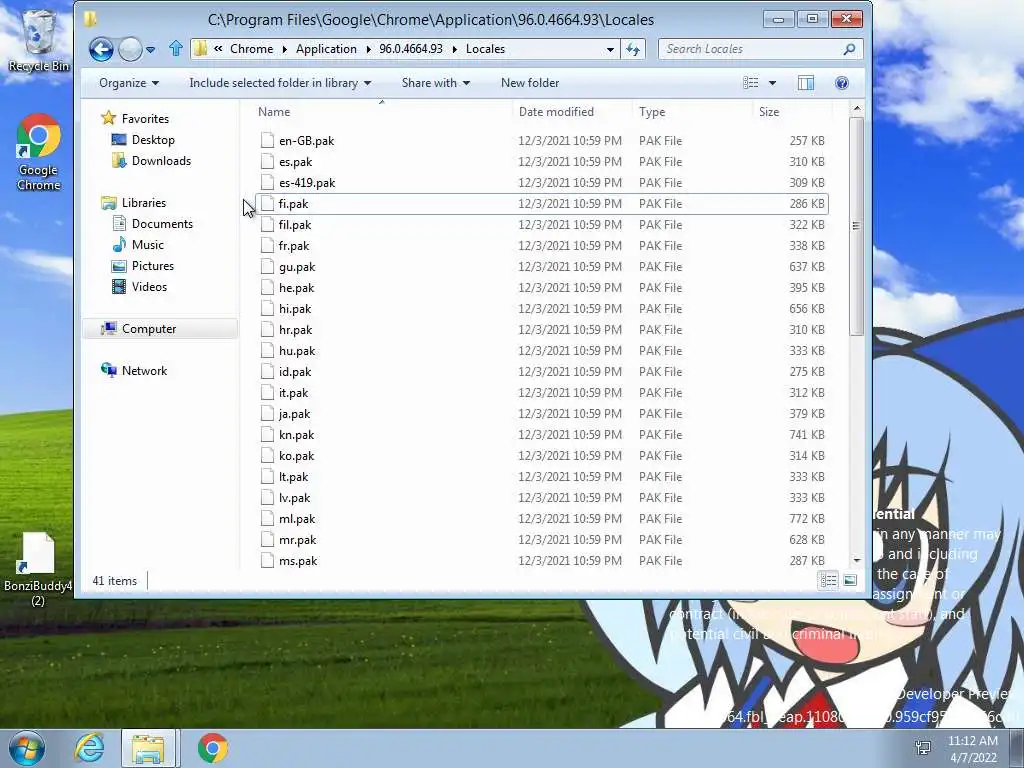
Task: Click the Forward navigation arrow button
Action: point(130,49)
